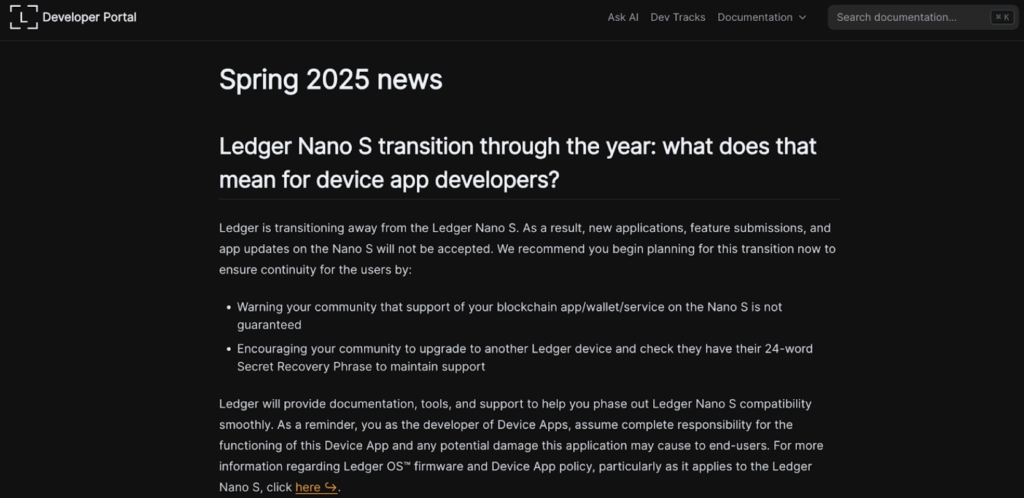Select the Ledger Nano S transition heading
This screenshot has width=1024, height=498.
click(517, 162)
